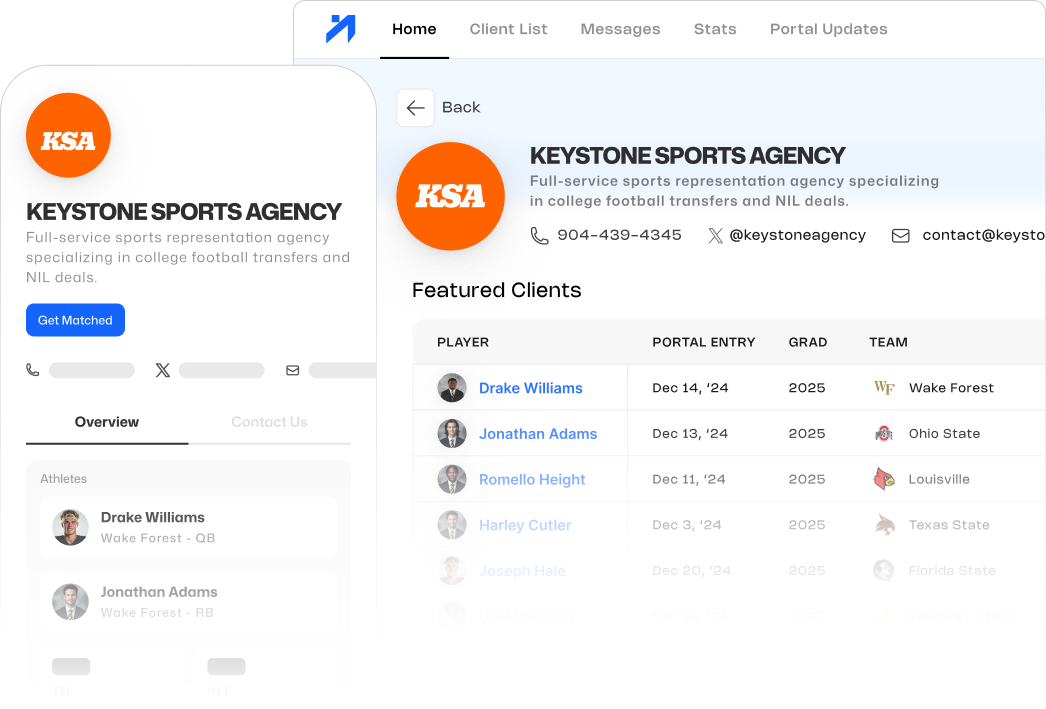This screenshot has width=1046, height=709.
Task: Click the envelope icon beside contact email
Action: click(x=900, y=236)
